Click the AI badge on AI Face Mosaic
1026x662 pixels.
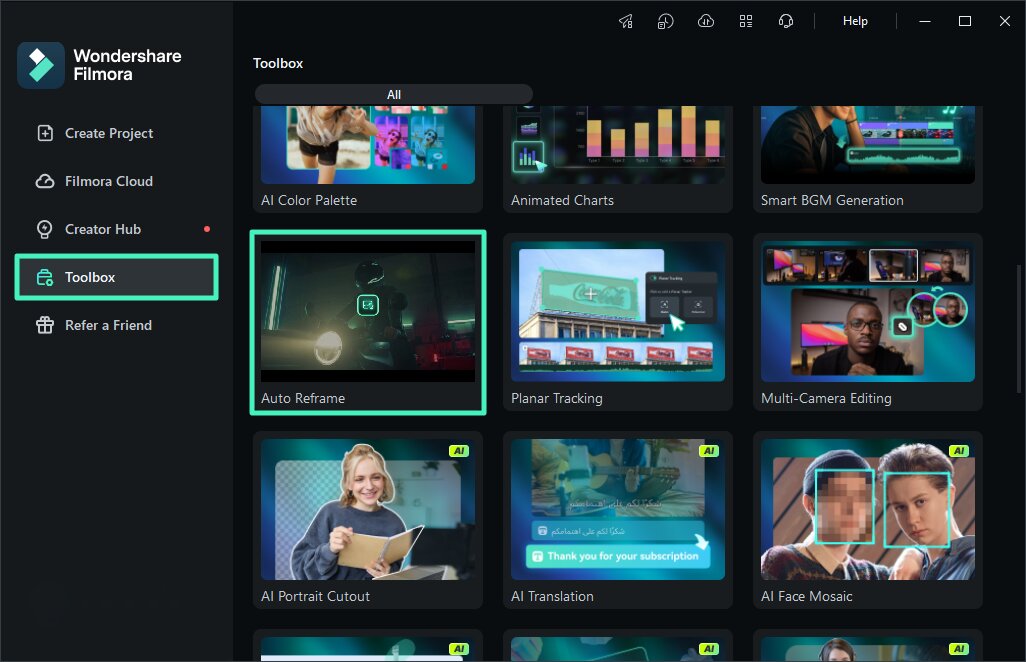click(959, 451)
